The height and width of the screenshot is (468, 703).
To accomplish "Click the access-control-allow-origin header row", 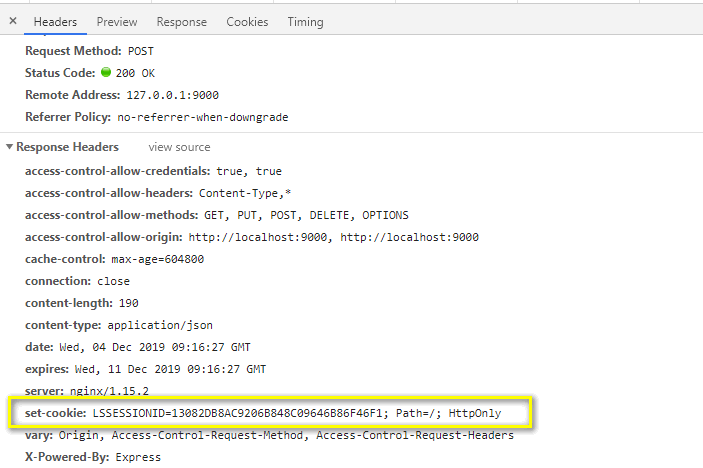I will click(251, 237).
